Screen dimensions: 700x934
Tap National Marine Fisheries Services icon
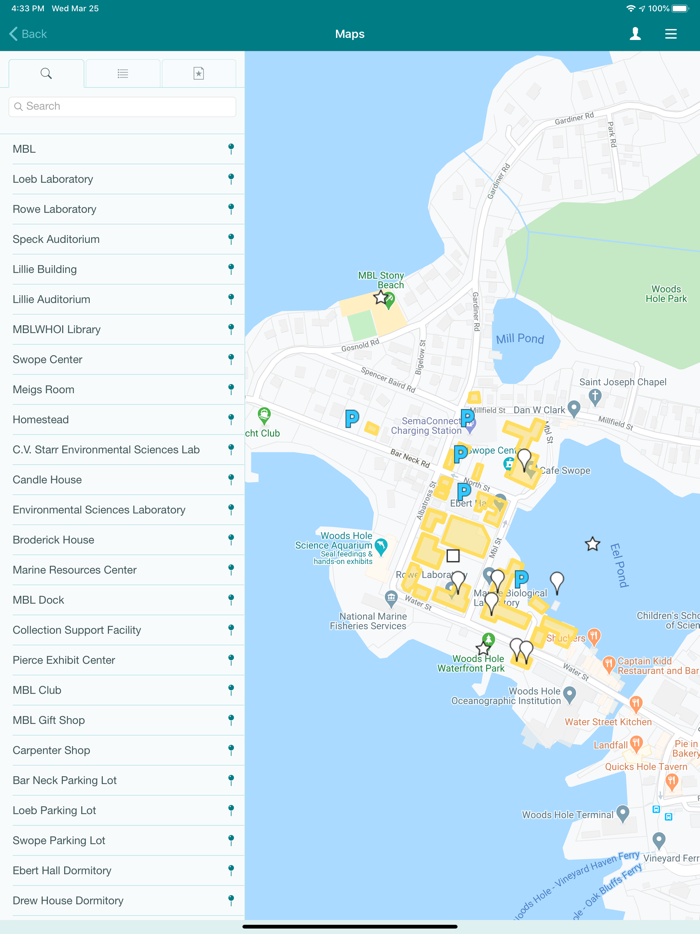pos(391,598)
